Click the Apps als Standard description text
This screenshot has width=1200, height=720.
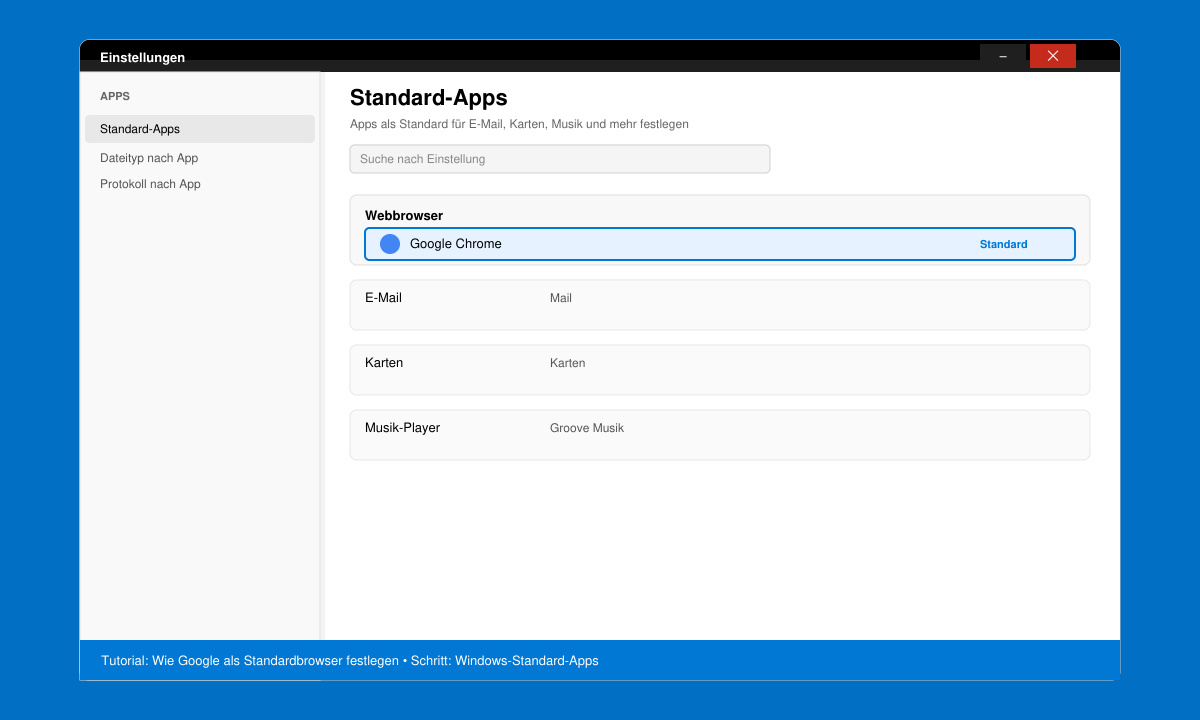(519, 124)
